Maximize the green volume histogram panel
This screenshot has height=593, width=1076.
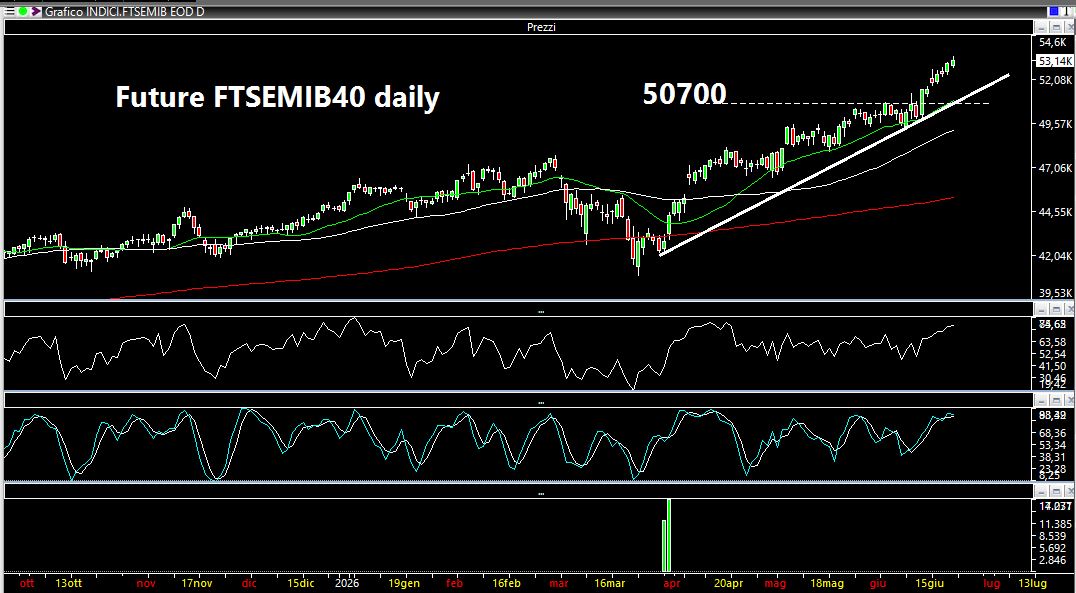point(1055,491)
